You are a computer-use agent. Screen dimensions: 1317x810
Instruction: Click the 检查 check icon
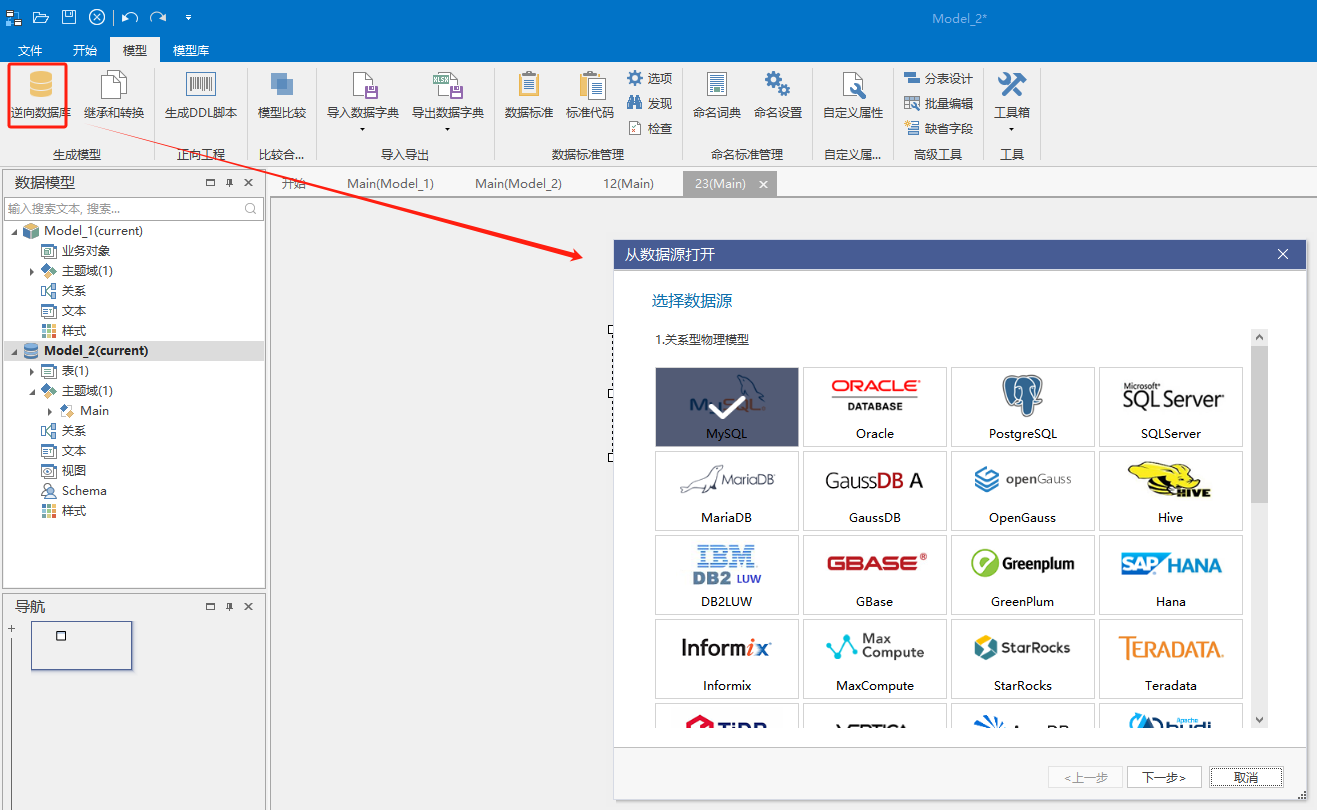635,128
